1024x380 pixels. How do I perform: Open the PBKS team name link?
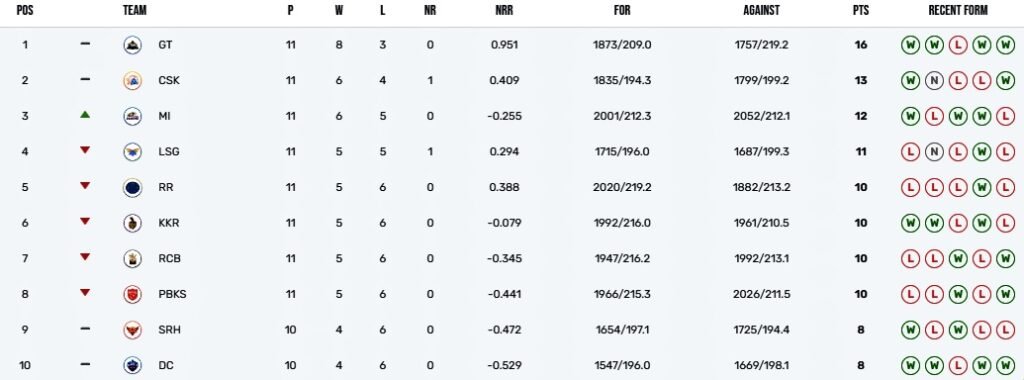point(172,294)
